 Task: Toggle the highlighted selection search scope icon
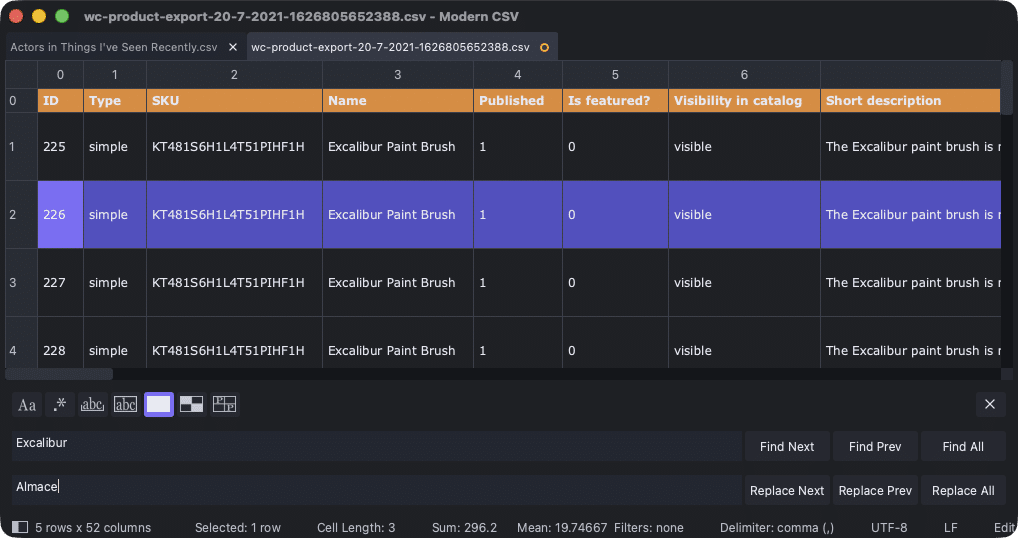click(158, 405)
